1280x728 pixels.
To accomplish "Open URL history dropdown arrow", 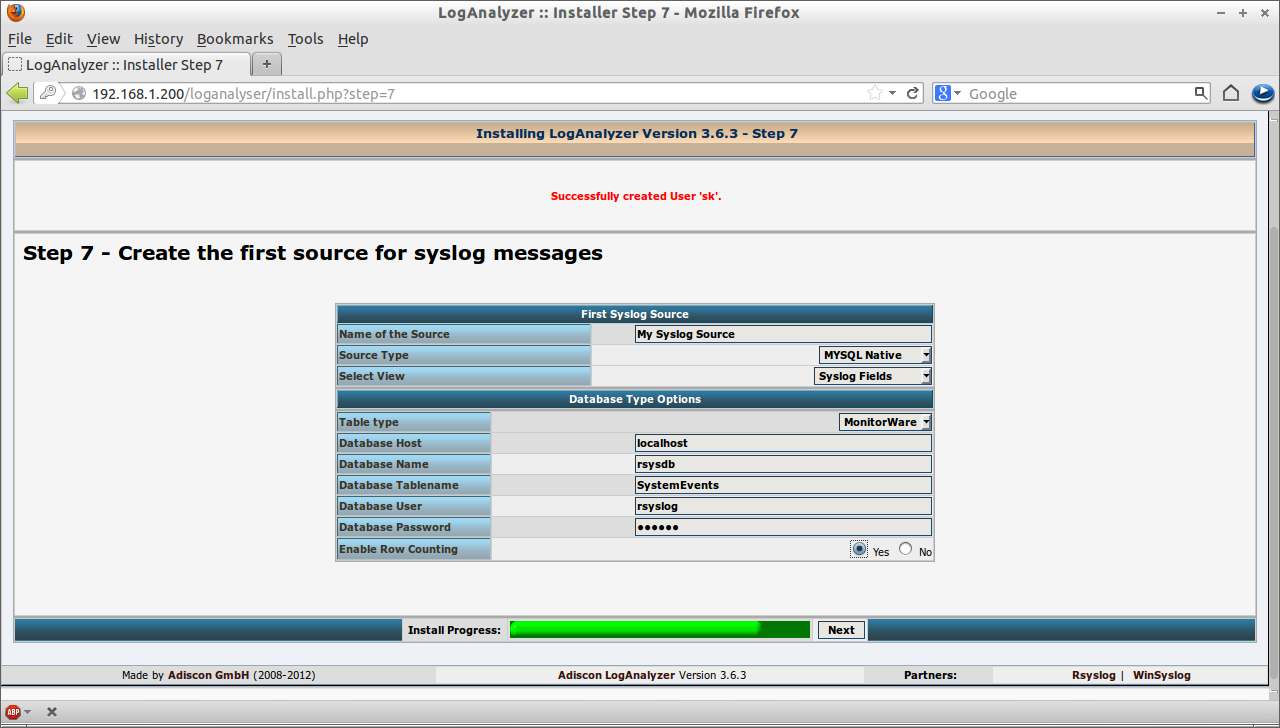I will coord(893,93).
